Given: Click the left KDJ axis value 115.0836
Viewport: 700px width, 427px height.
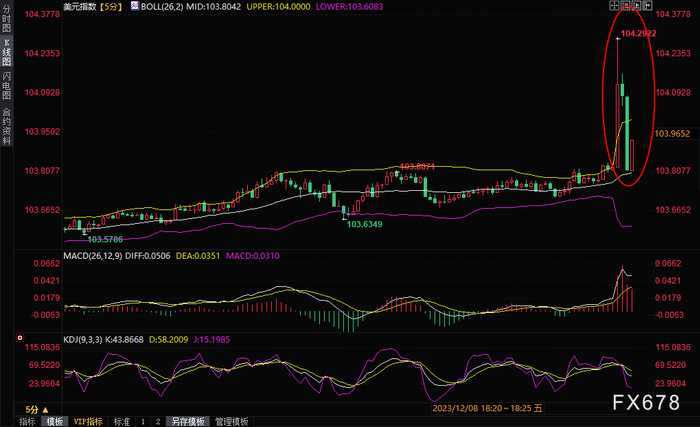Looking at the screenshot, I should point(42,347).
